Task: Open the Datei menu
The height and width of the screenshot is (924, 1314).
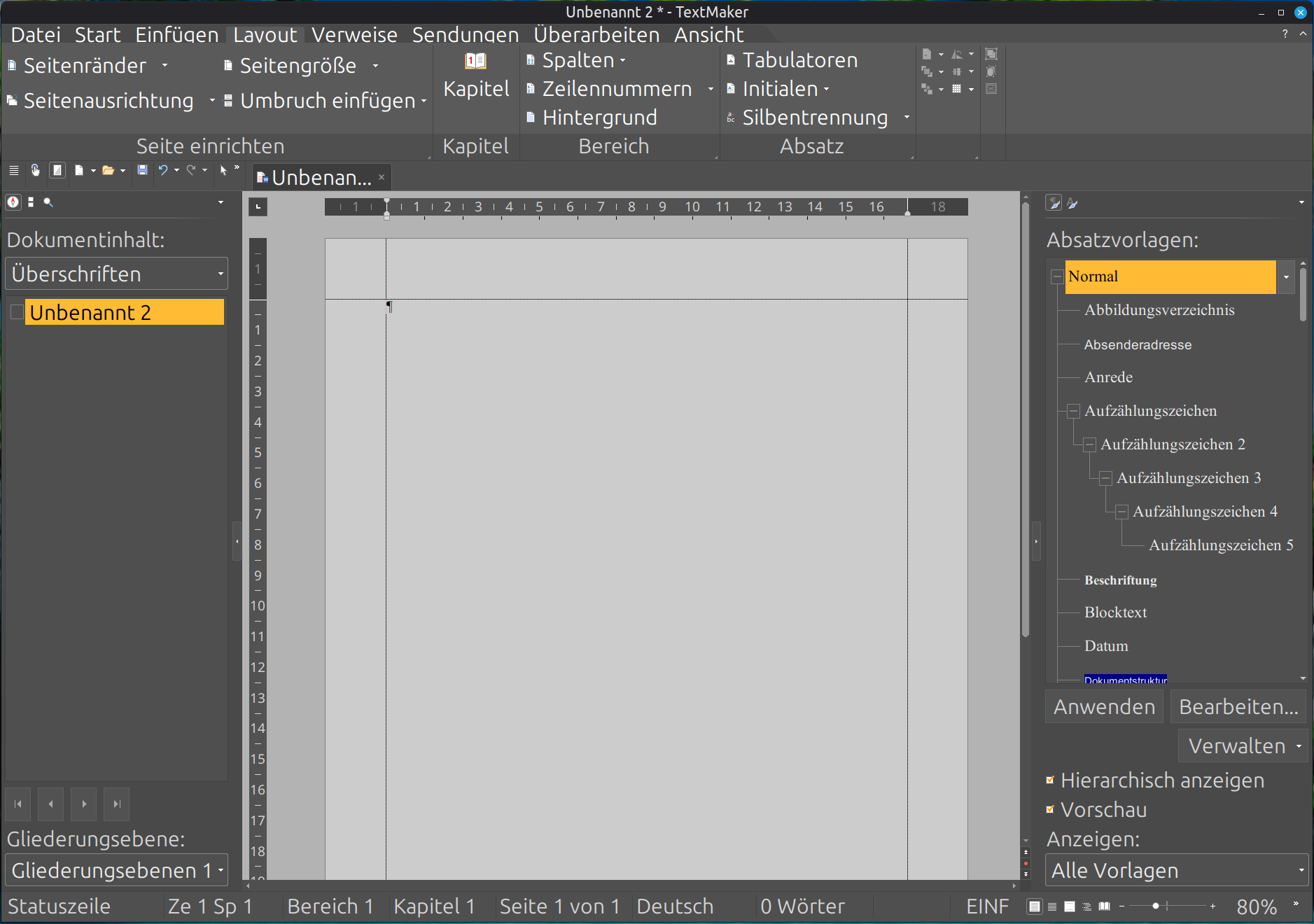Action: coord(36,35)
